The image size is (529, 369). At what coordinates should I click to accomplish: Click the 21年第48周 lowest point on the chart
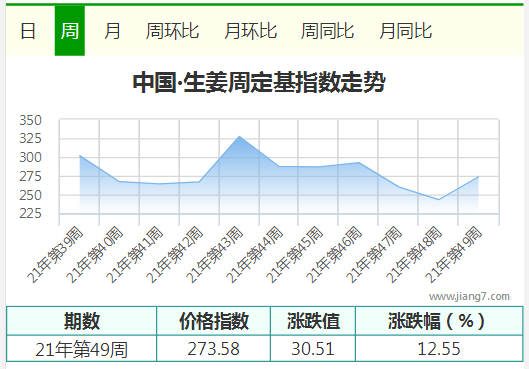(x=439, y=200)
